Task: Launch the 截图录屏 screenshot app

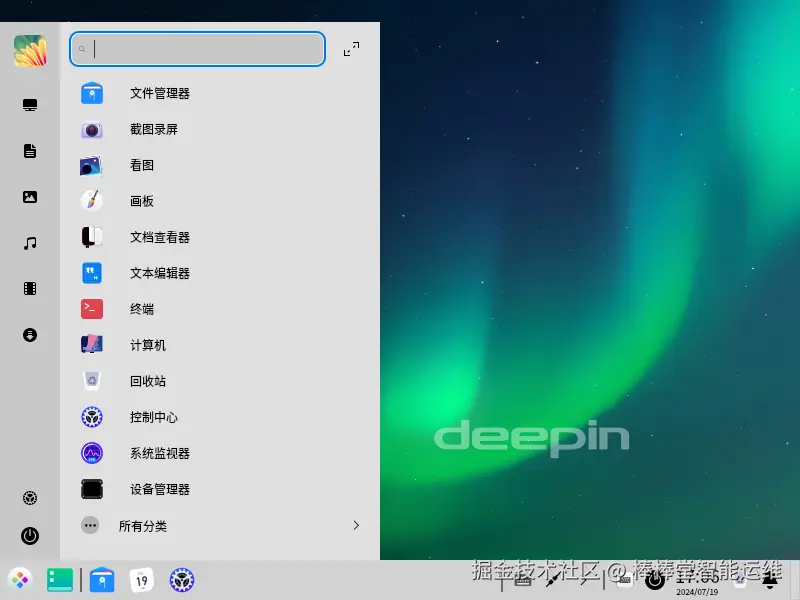Action: point(219,130)
